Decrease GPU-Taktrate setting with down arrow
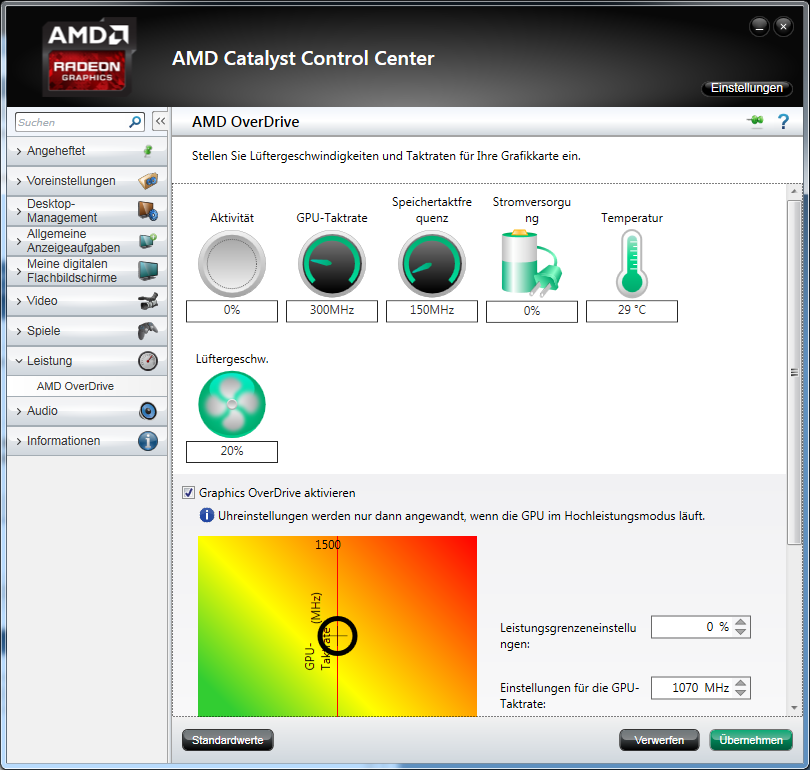The height and width of the screenshot is (770, 810). pyautogui.click(x=740, y=692)
